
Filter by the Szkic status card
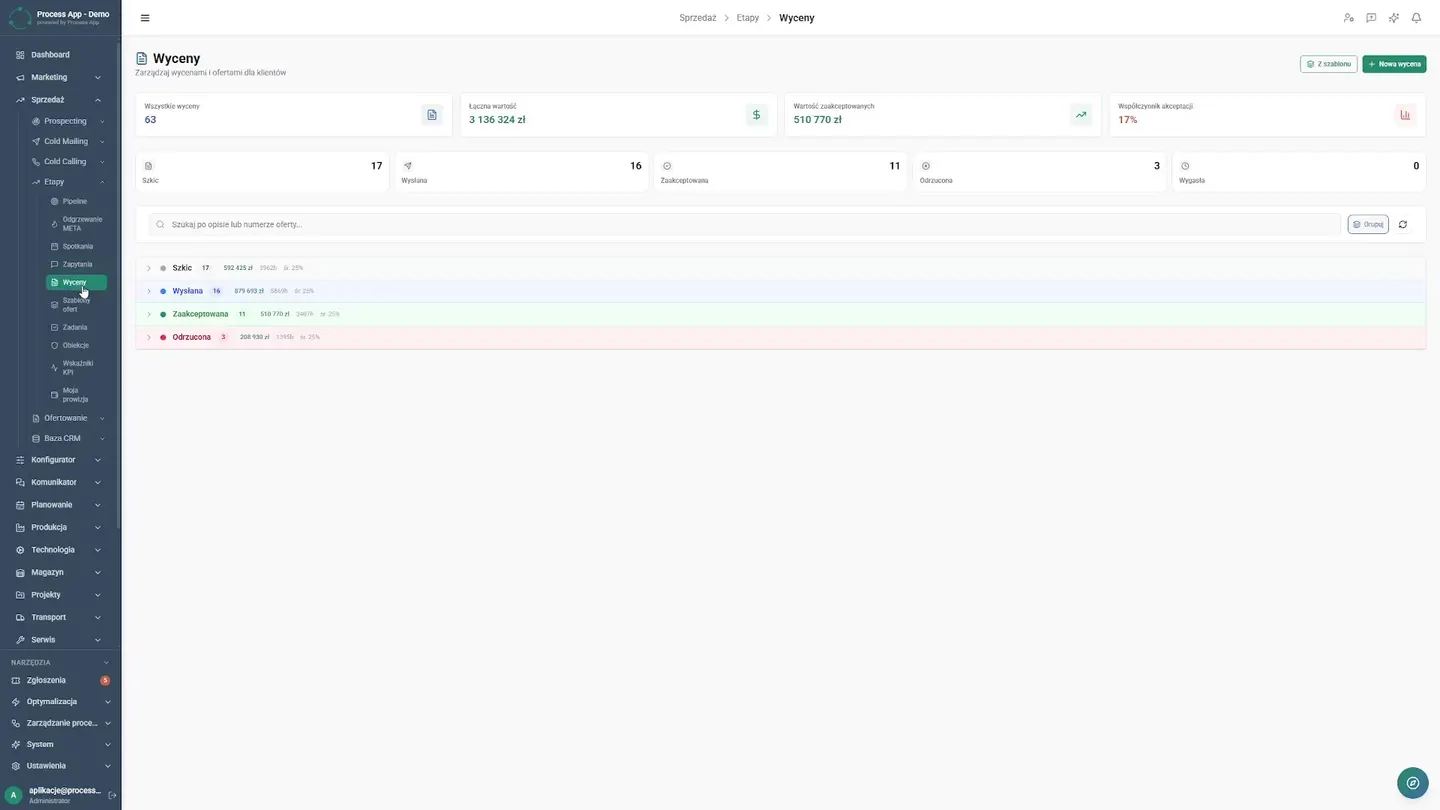[262, 172]
